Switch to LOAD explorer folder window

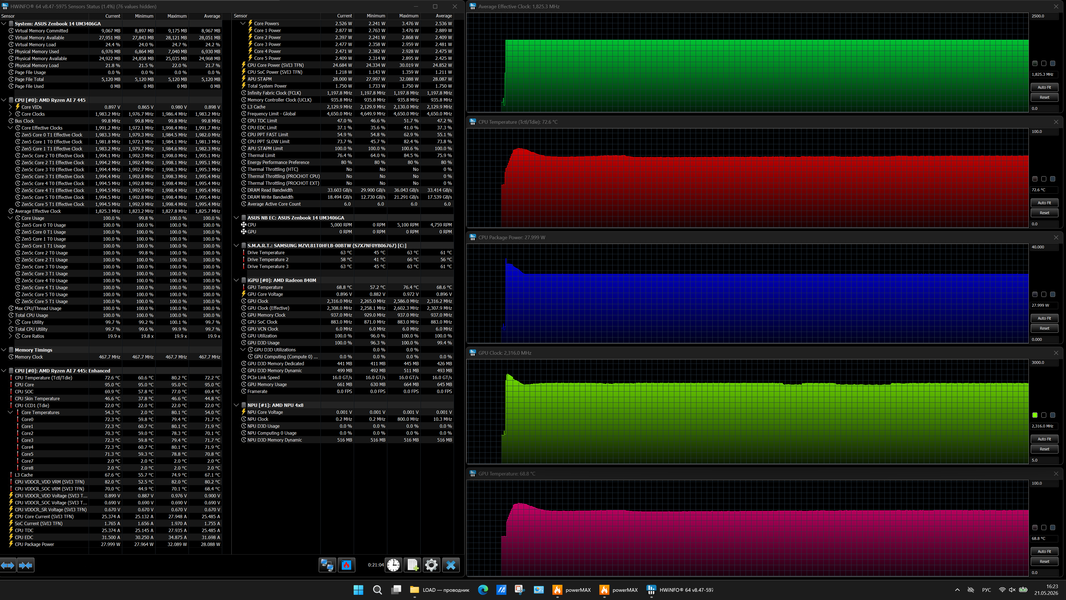pyautogui.click(x=439, y=590)
